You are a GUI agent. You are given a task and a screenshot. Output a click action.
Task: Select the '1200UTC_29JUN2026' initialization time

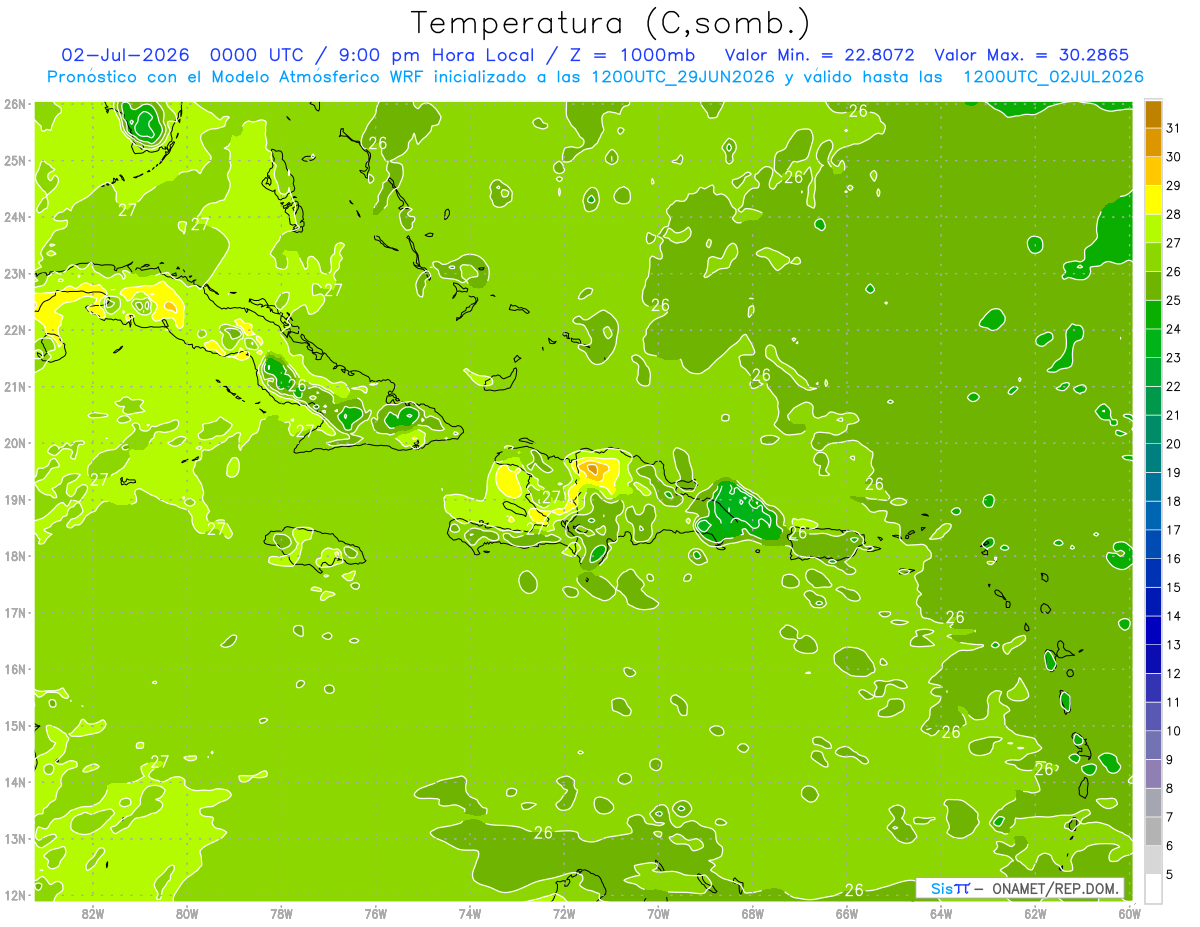[x=683, y=77]
